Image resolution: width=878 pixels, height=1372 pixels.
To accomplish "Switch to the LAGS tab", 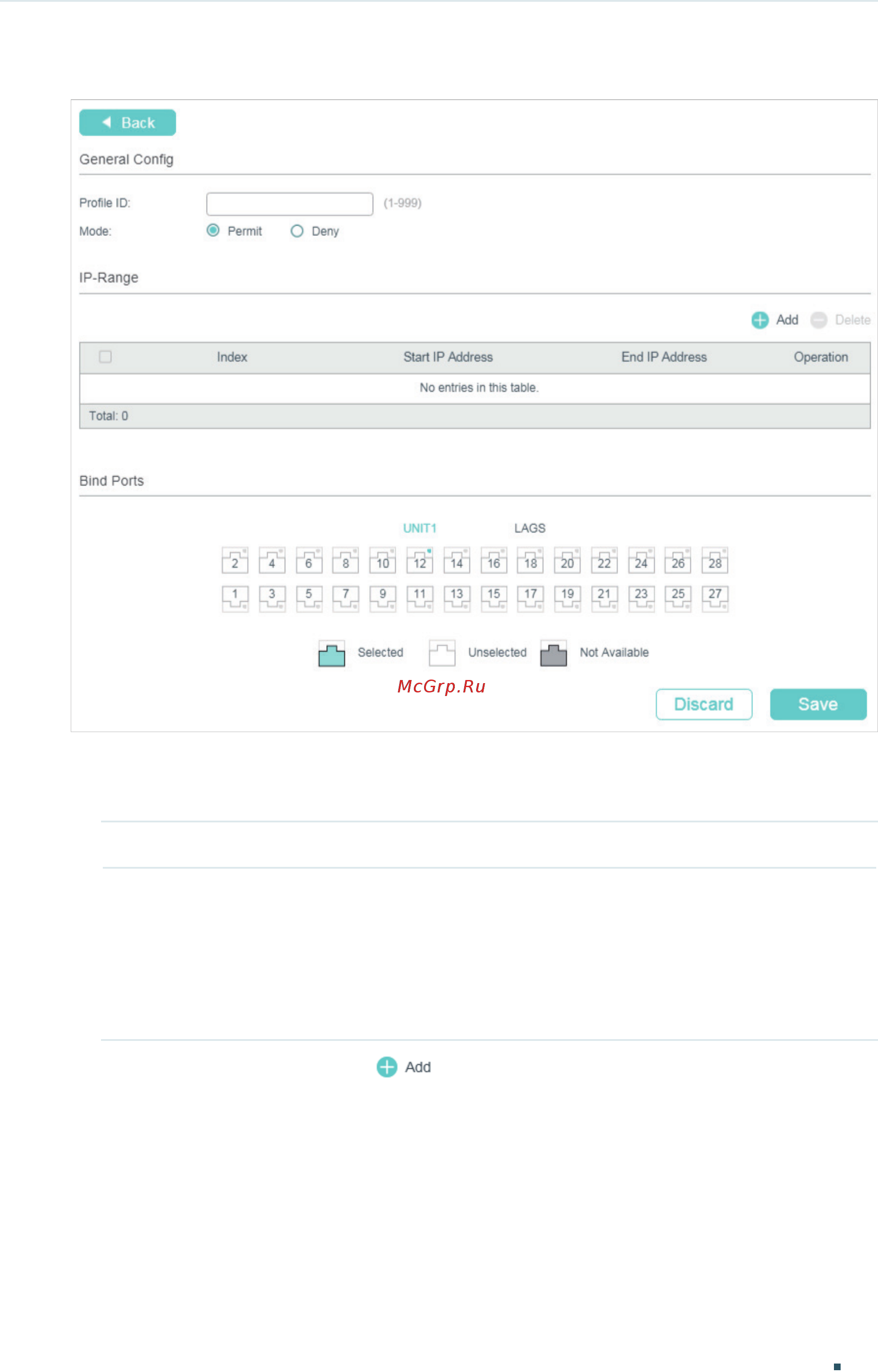I will 530,528.
